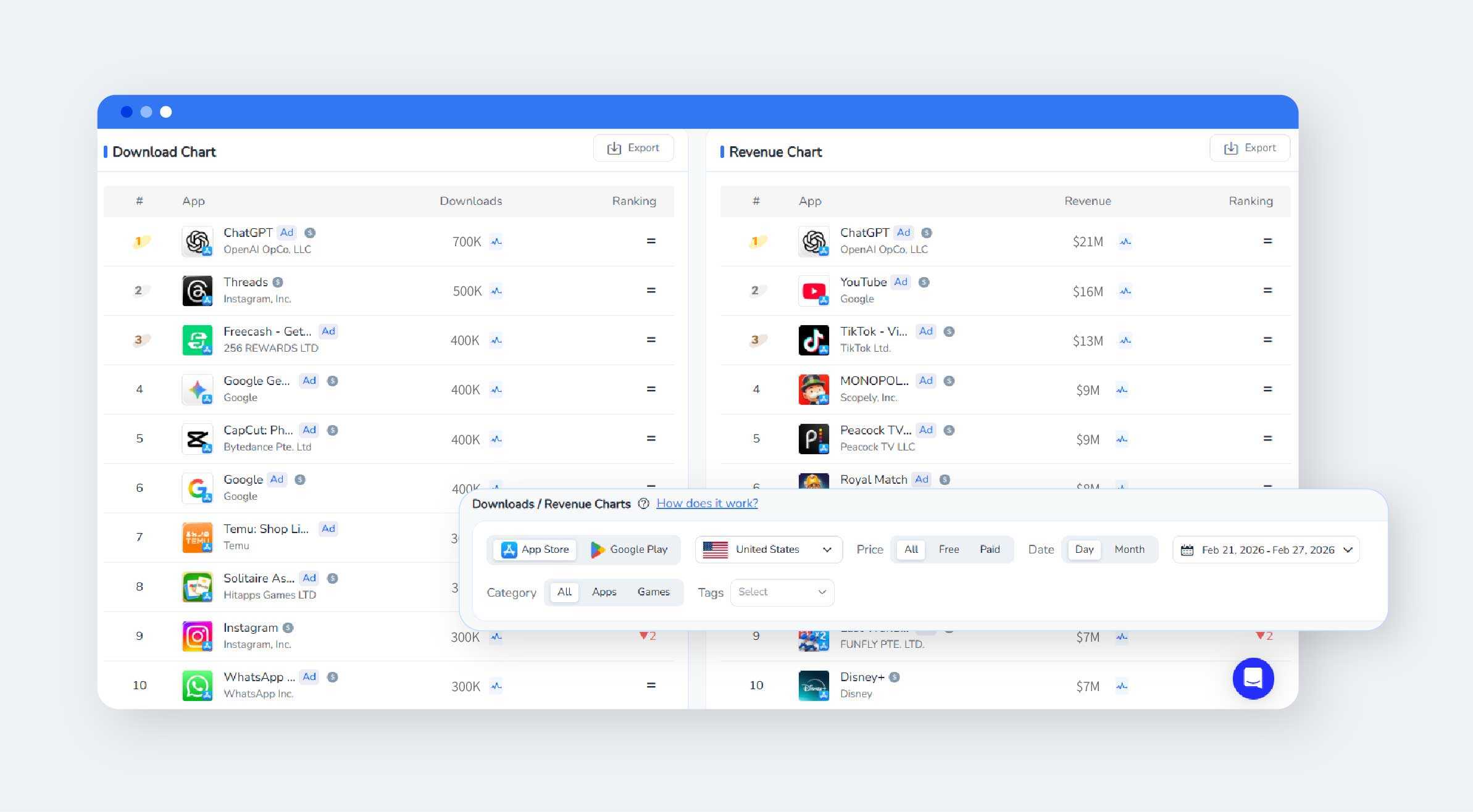This screenshot has width=1473, height=812.
Task: Click the dollar badge next to Threads
Action: point(278,282)
